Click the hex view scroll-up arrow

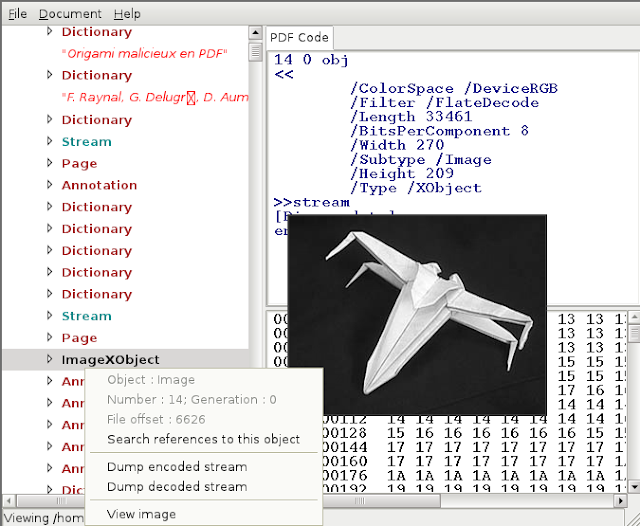click(x=634, y=316)
